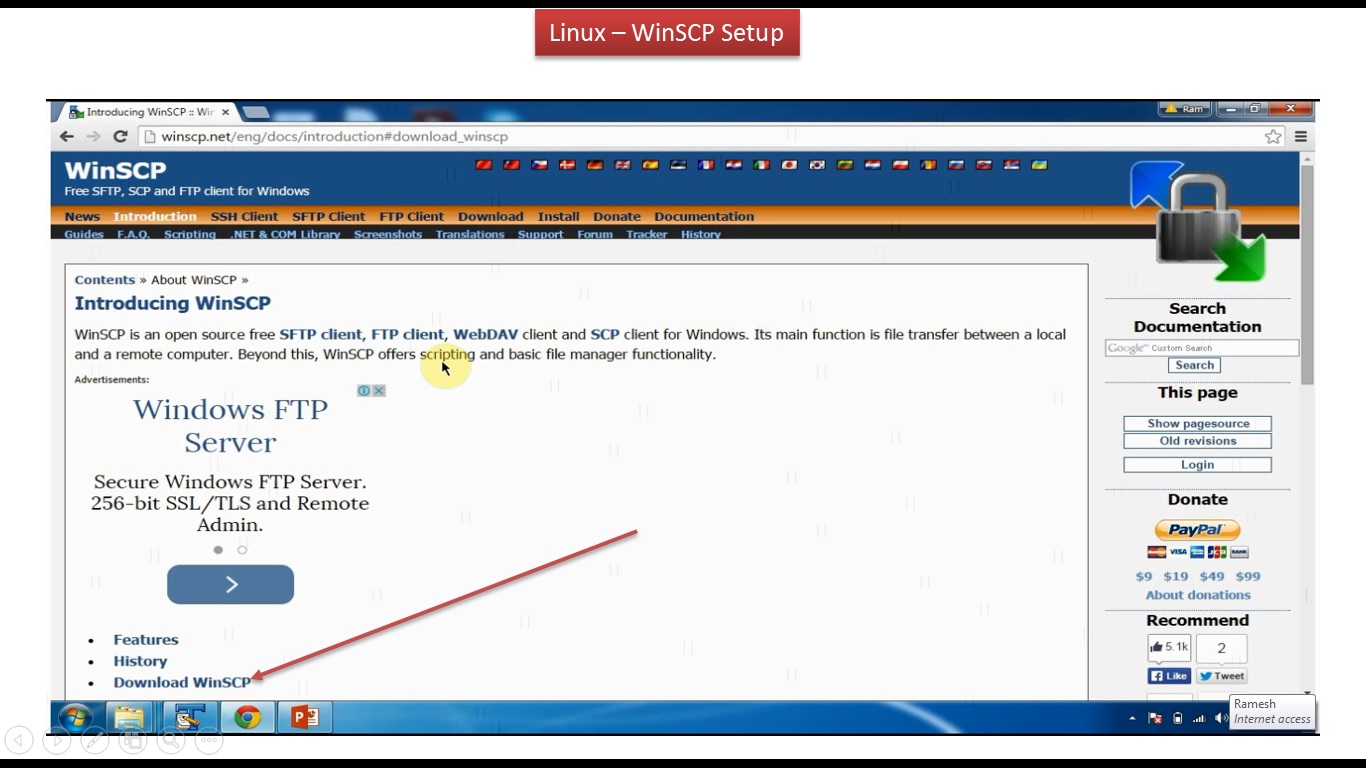Choose the $99 donation link

coord(1248,576)
